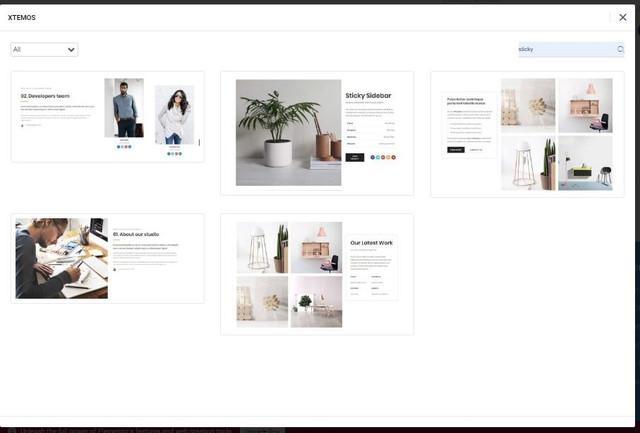Select the '01. About our studio' template
The width and height of the screenshot is (640, 433).
[108, 258]
